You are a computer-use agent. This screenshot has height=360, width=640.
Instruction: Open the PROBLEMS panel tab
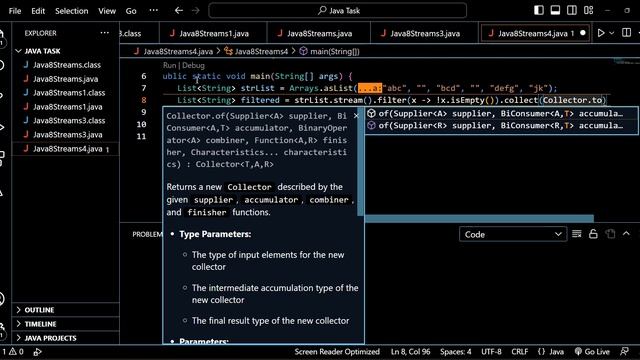(x=147, y=234)
